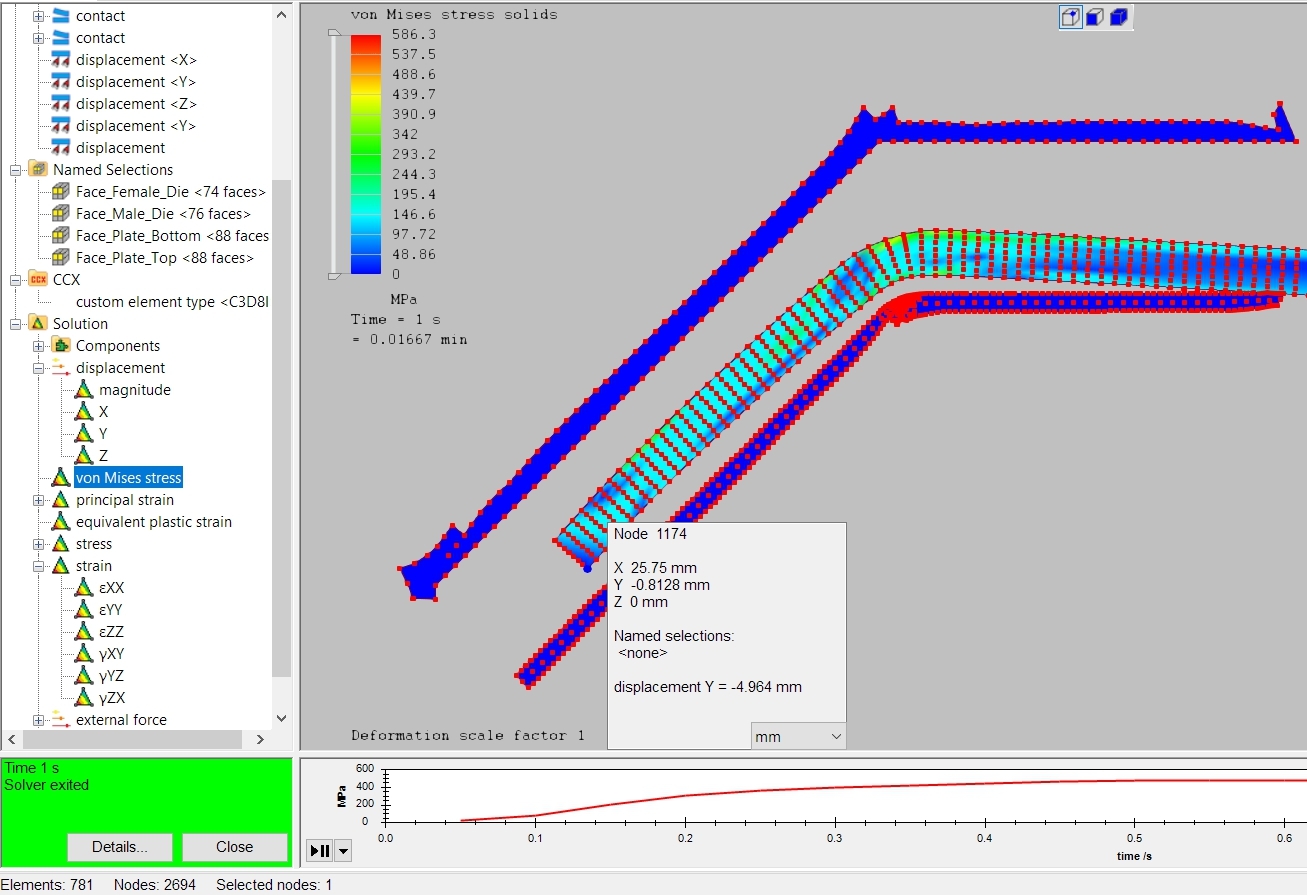Select displacement row directly above Named Selections

(120, 148)
